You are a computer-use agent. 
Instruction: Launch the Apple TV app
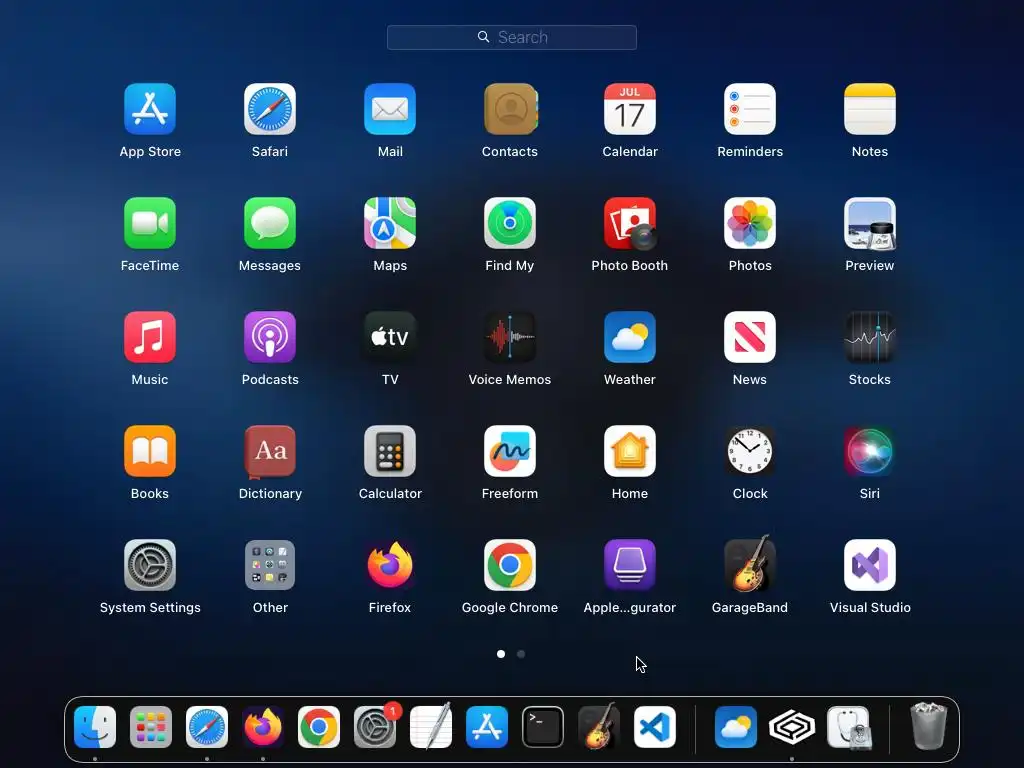390,337
